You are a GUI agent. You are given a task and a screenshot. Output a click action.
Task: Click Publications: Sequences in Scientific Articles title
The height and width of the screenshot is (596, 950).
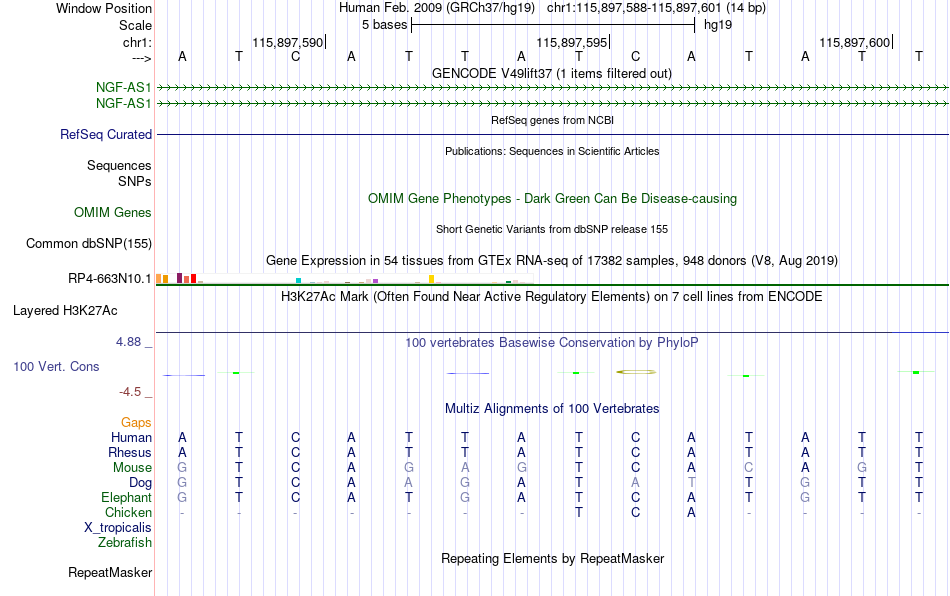(x=552, y=151)
